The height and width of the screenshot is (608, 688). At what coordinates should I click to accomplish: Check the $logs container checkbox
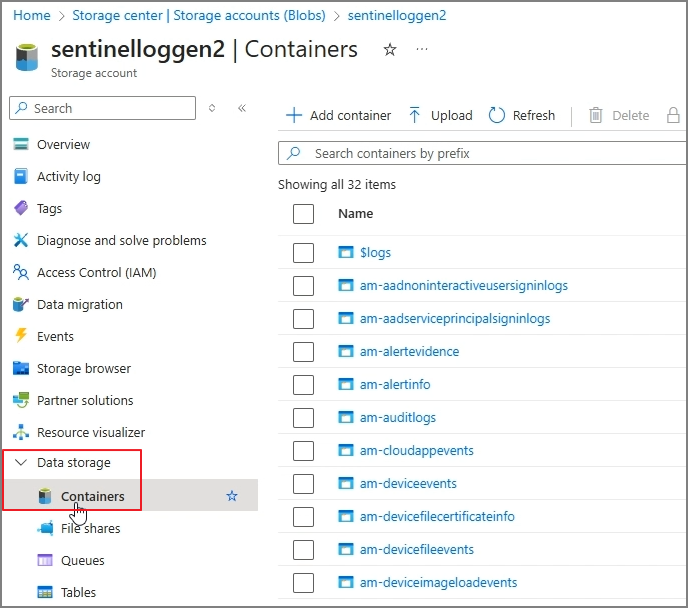(x=303, y=253)
